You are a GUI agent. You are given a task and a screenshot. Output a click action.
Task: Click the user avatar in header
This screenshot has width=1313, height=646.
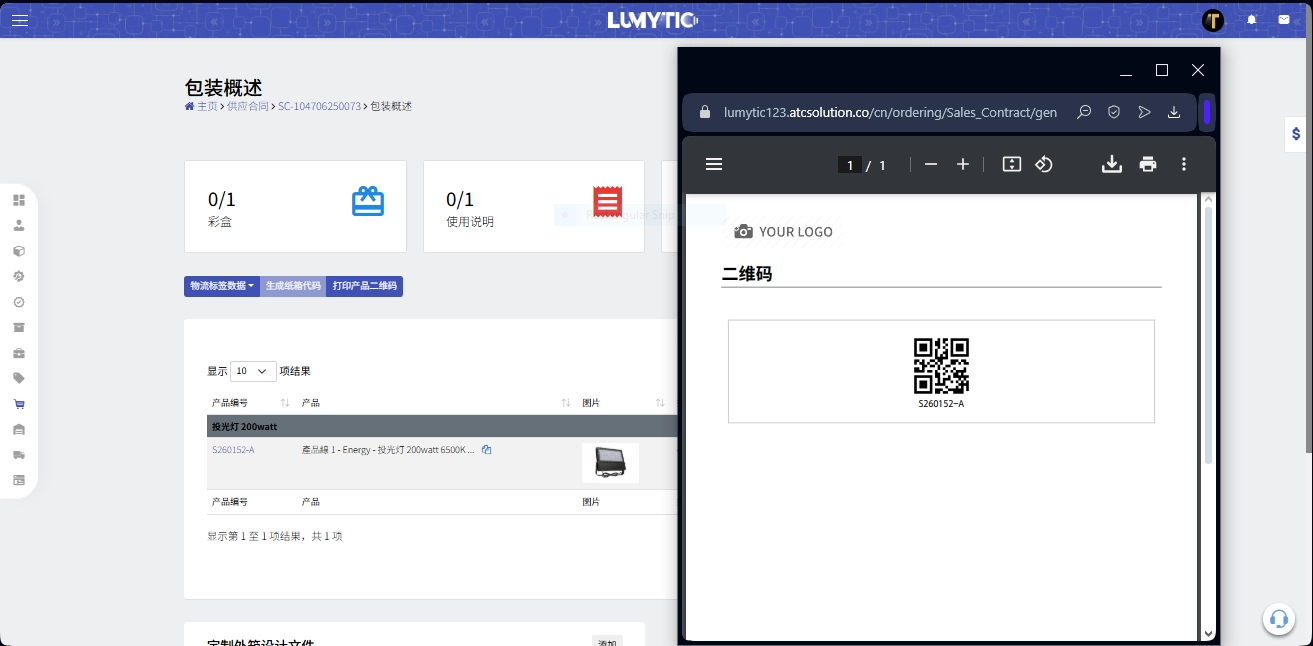click(1213, 20)
